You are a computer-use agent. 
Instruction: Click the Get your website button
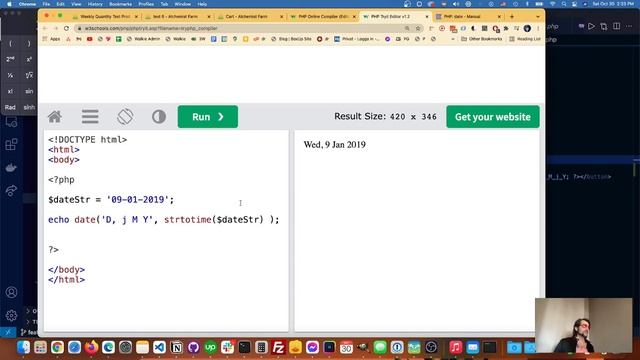[493, 117]
